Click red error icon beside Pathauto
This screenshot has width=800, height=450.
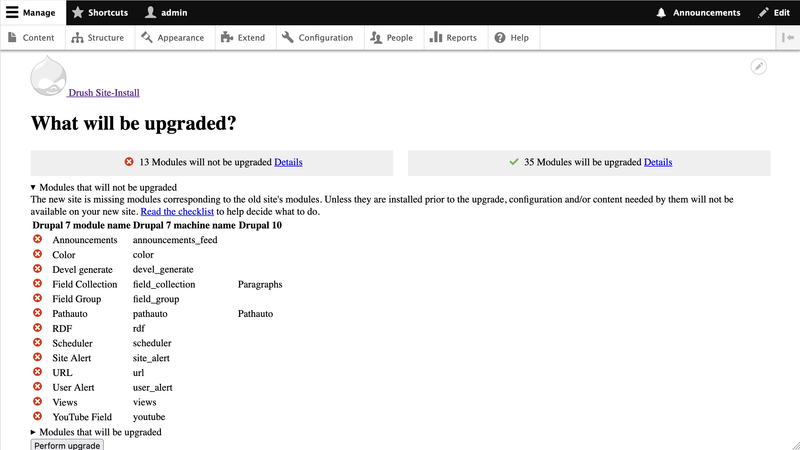[x=38, y=313]
